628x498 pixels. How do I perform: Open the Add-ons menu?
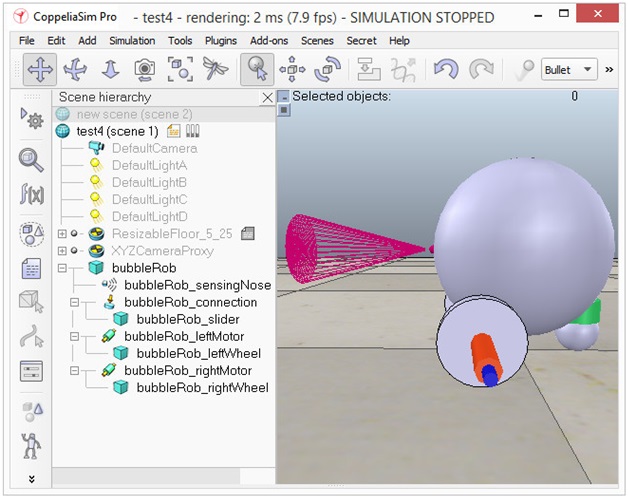(x=269, y=40)
